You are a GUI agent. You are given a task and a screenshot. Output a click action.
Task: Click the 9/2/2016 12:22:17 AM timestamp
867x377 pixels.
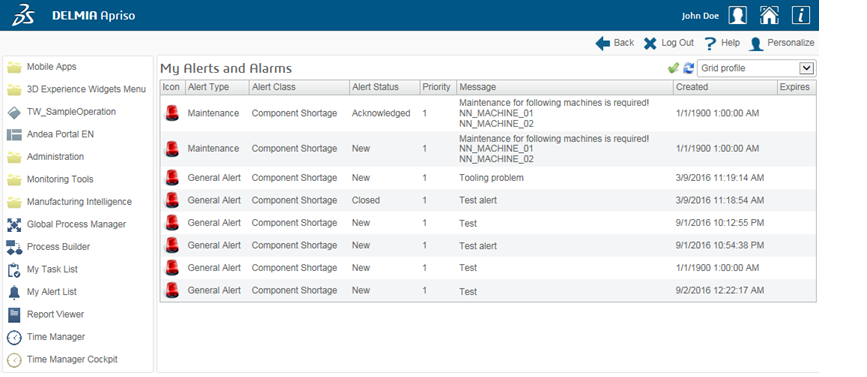click(720, 290)
